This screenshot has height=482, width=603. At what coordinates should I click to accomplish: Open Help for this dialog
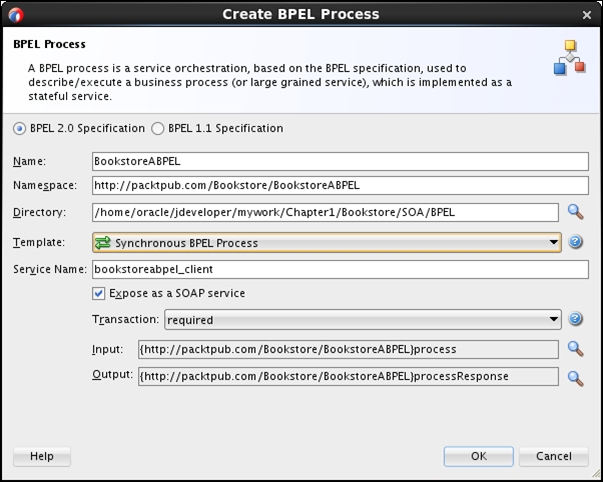point(42,456)
